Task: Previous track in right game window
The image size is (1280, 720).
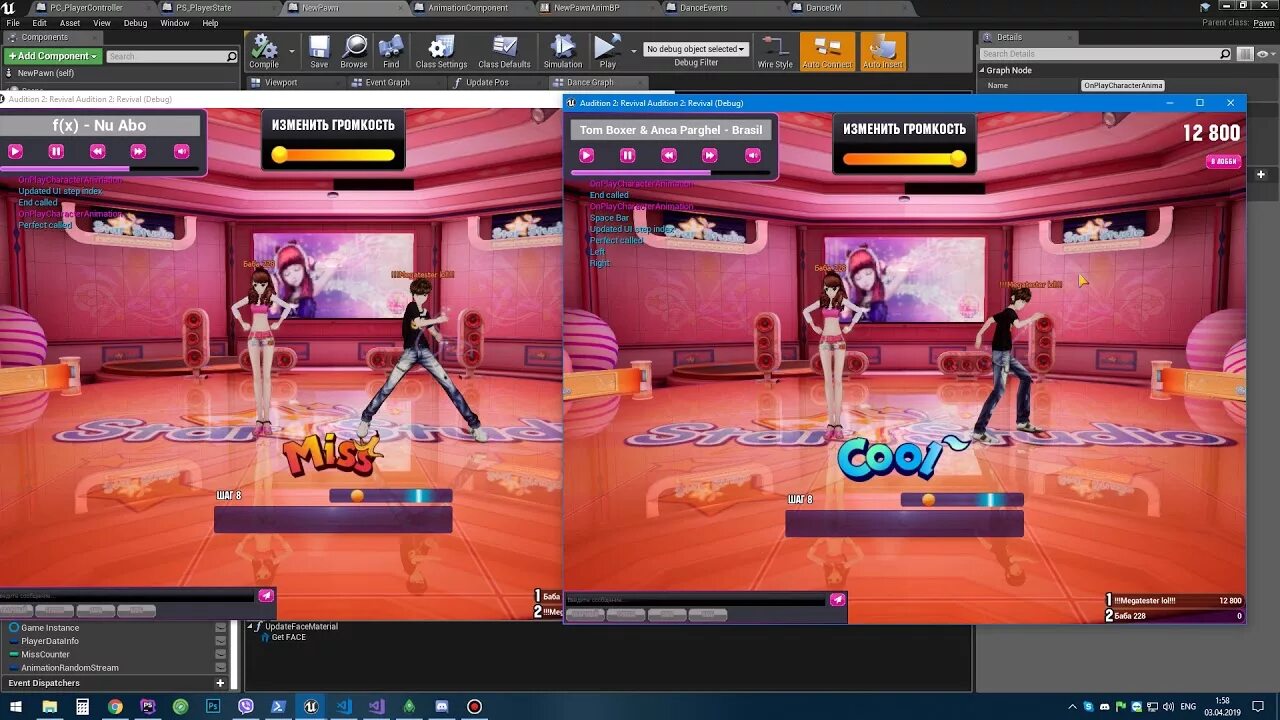Action: pos(668,155)
